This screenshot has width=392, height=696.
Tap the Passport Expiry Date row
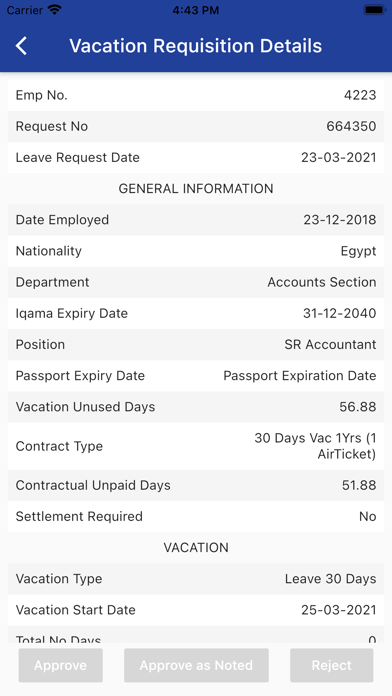[196, 376]
